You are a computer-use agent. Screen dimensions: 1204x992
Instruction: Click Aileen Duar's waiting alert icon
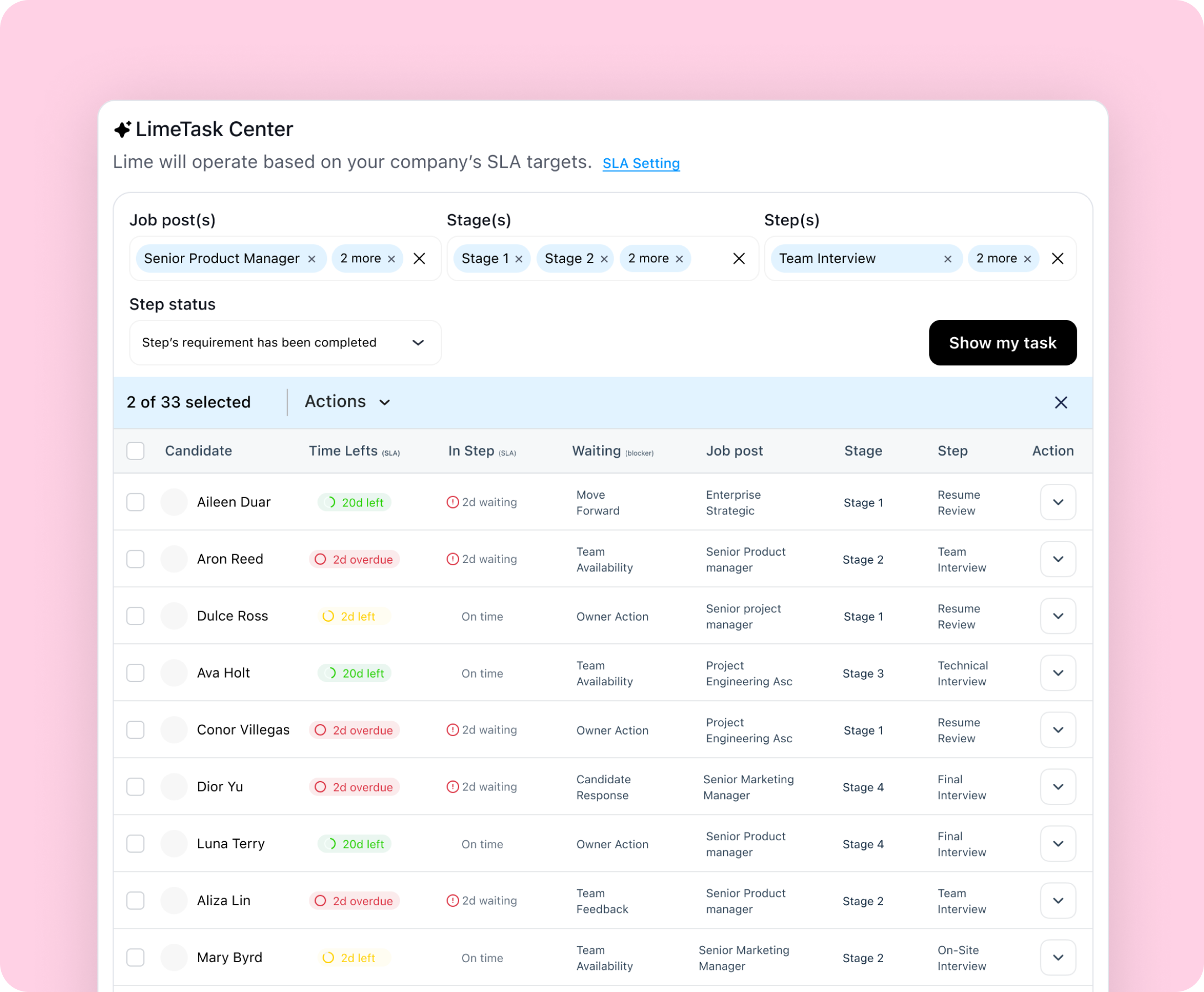[453, 502]
